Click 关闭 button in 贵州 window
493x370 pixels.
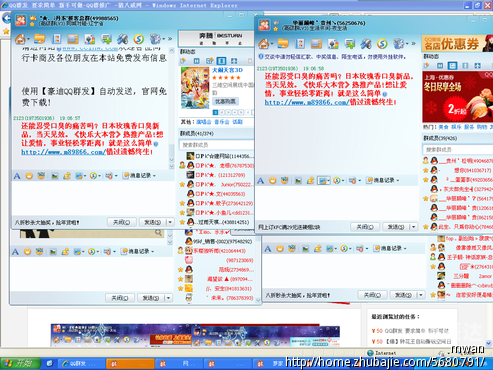pyautogui.click(x=365, y=227)
